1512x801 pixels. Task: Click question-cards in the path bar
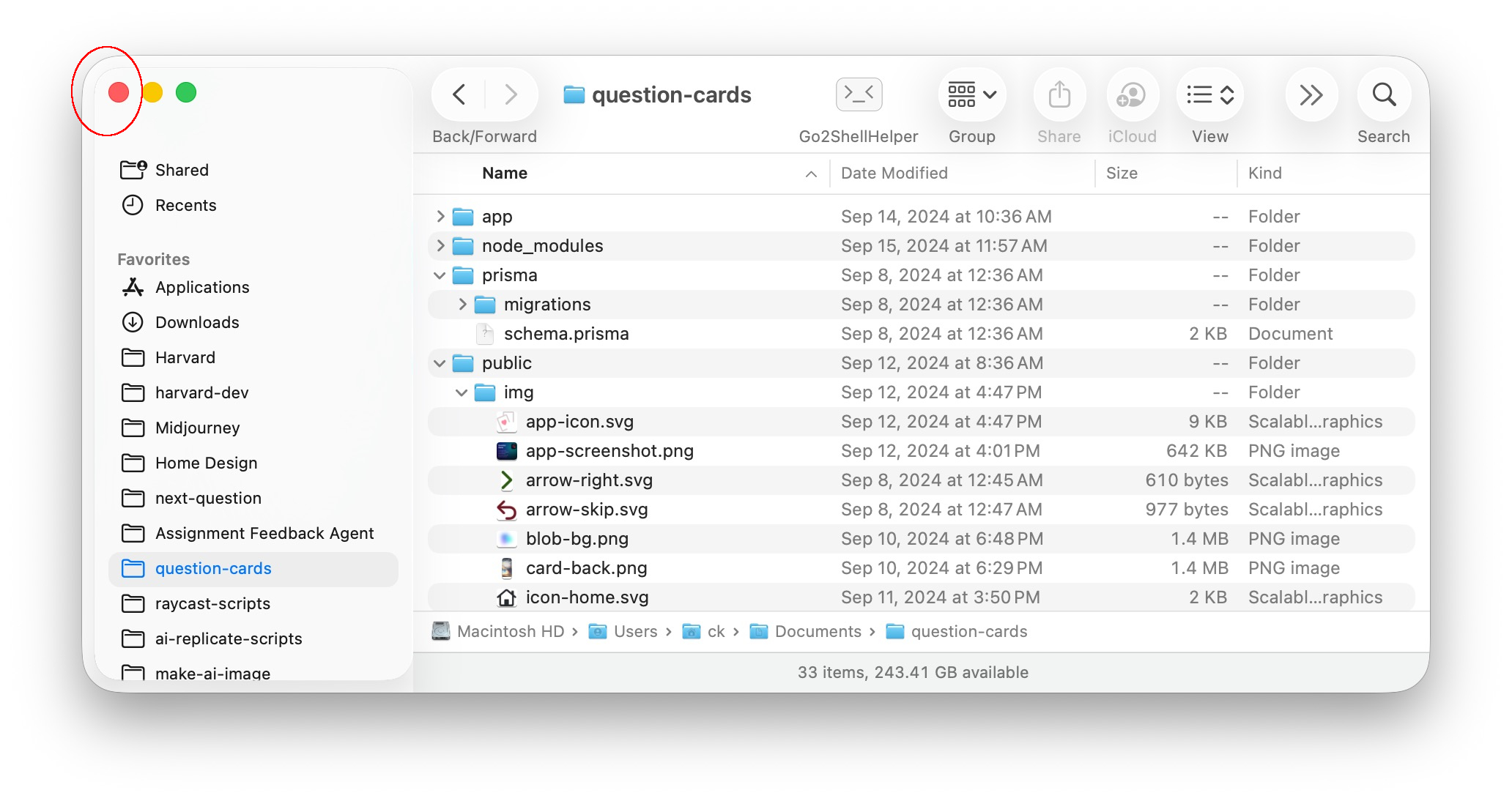[957, 631]
